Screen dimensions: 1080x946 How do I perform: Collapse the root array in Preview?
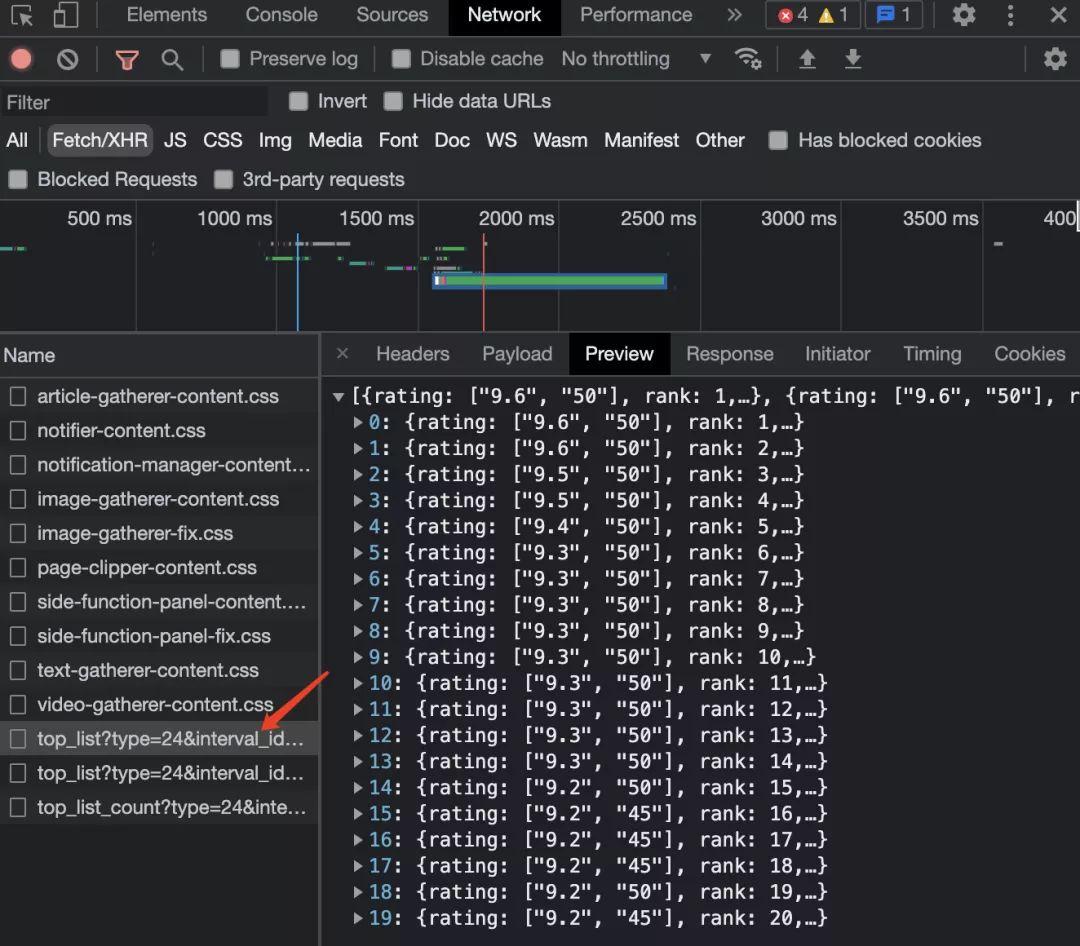(x=338, y=396)
